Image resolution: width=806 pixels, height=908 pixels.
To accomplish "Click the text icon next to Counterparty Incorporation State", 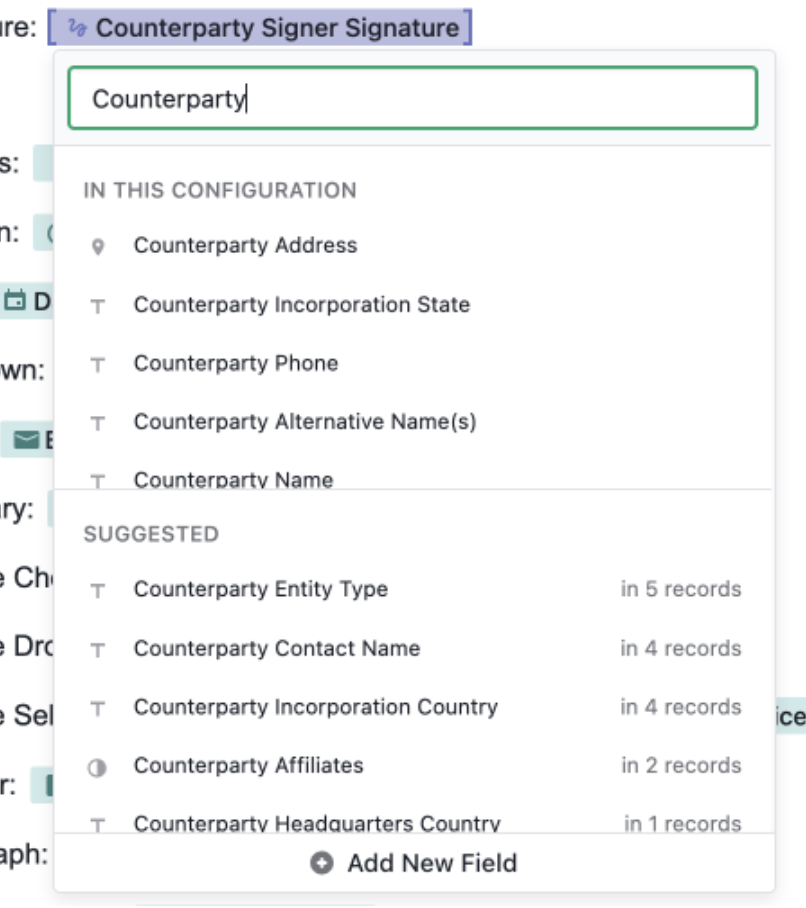I will coord(97,305).
